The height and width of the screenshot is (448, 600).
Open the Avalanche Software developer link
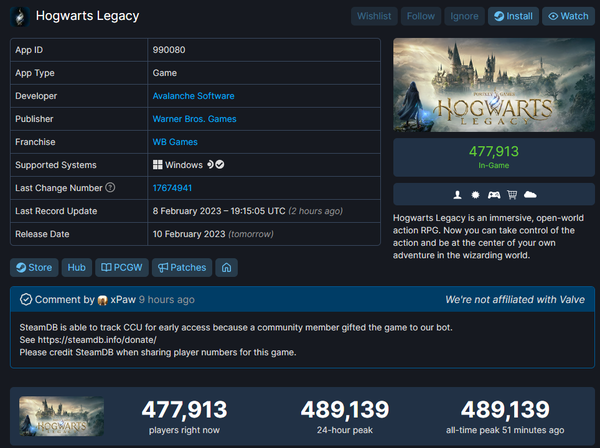coord(193,96)
